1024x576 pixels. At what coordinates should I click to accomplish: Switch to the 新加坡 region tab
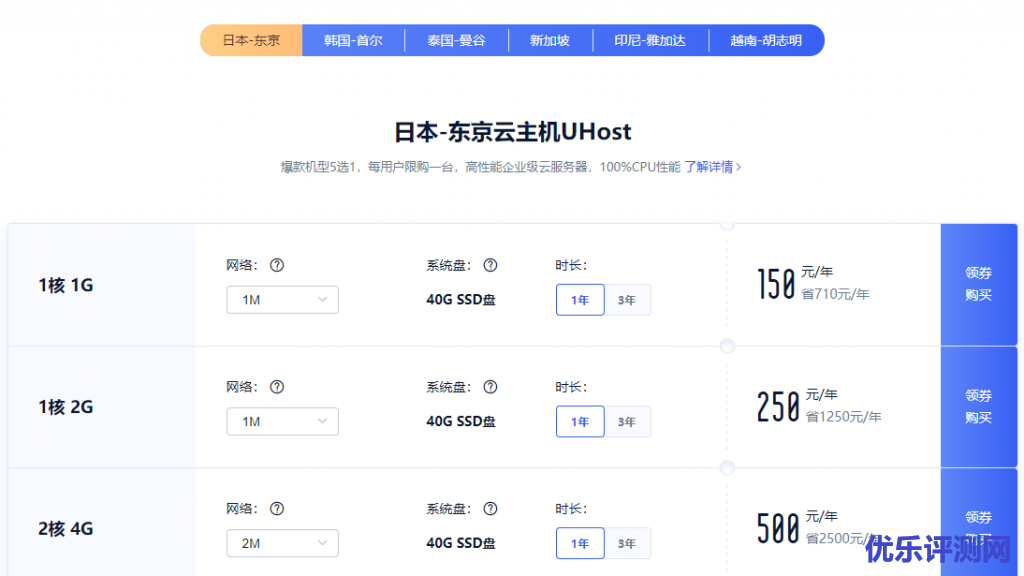tap(549, 41)
